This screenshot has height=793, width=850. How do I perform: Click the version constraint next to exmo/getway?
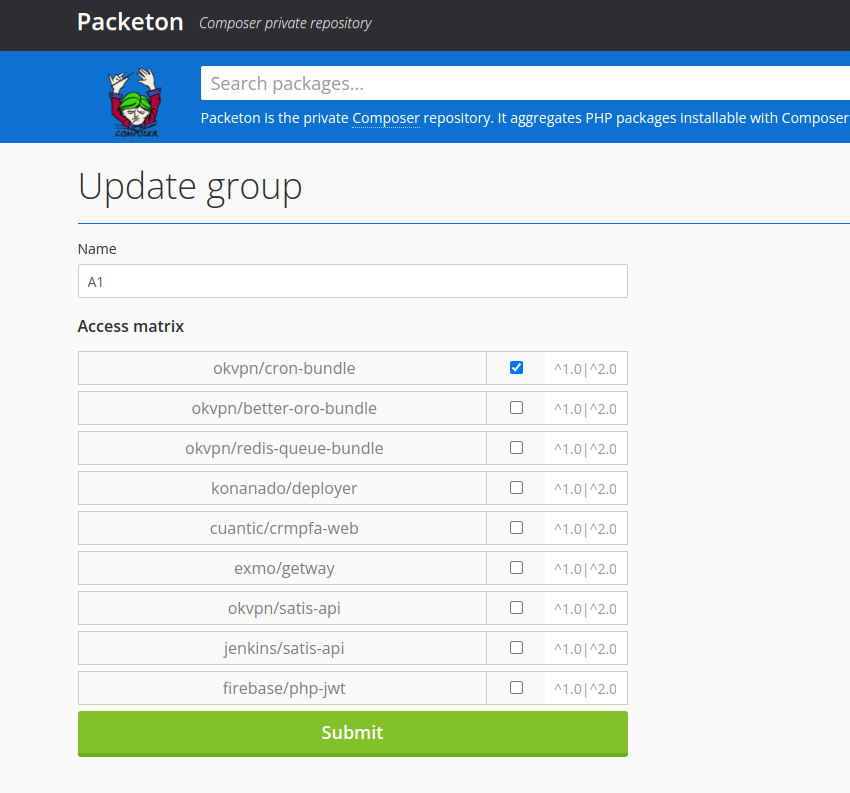tap(587, 568)
